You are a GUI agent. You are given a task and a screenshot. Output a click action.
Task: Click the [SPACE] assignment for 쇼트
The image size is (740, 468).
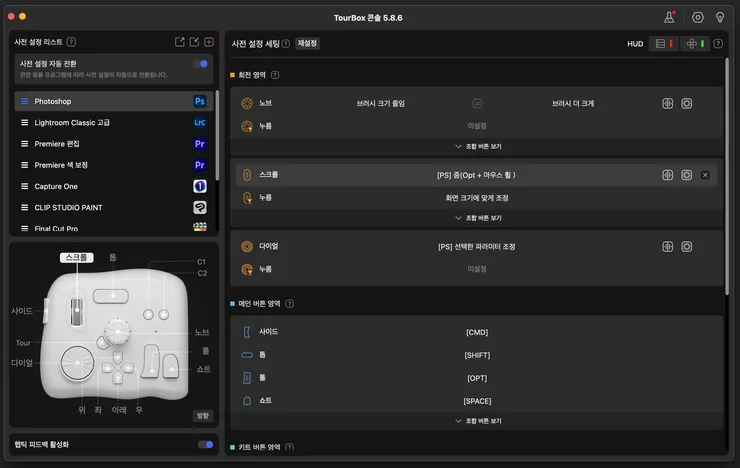tap(477, 401)
